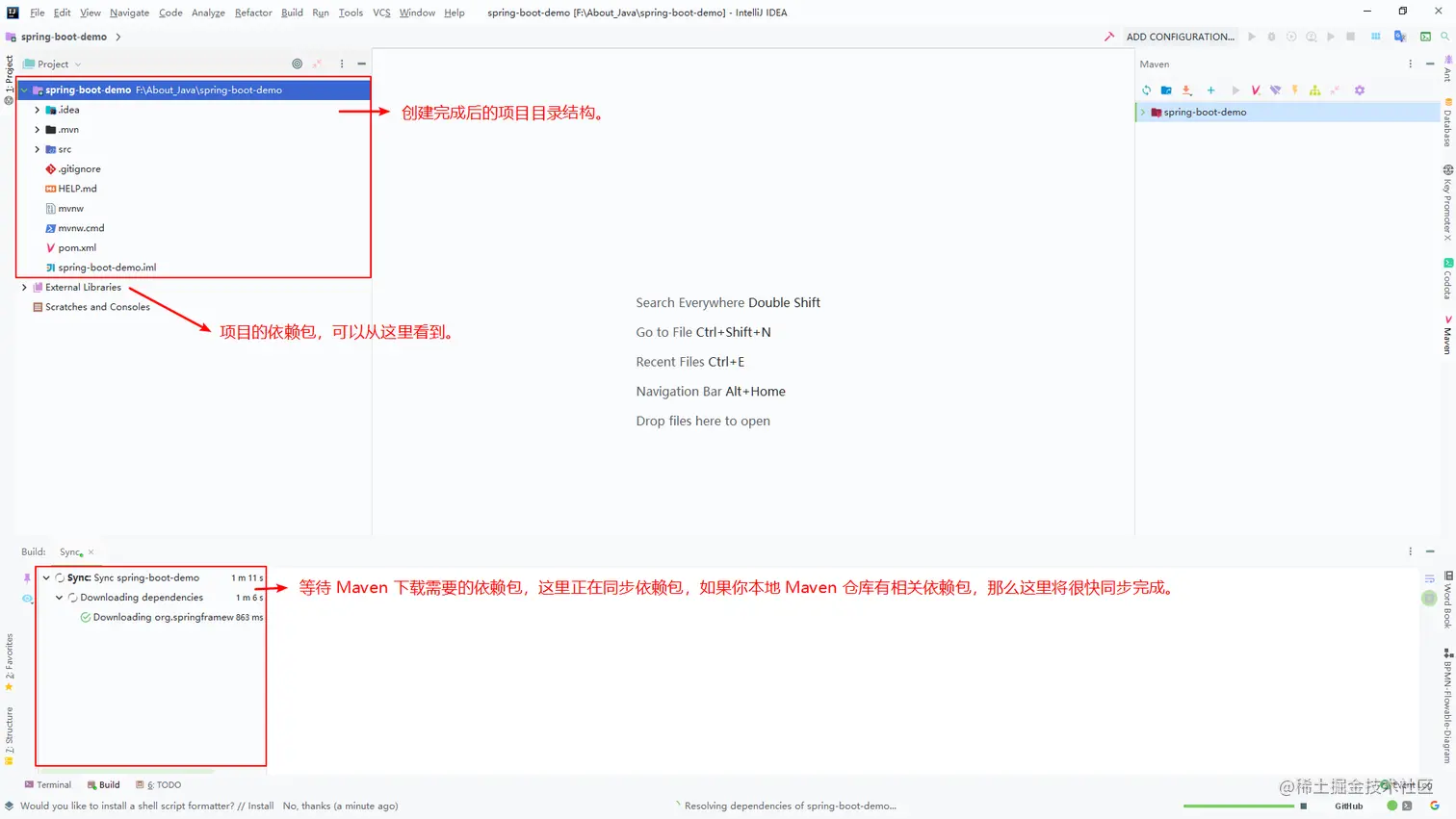Open the VCS menu
The image size is (1456, 819).
pyautogui.click(x=381, y=13)
